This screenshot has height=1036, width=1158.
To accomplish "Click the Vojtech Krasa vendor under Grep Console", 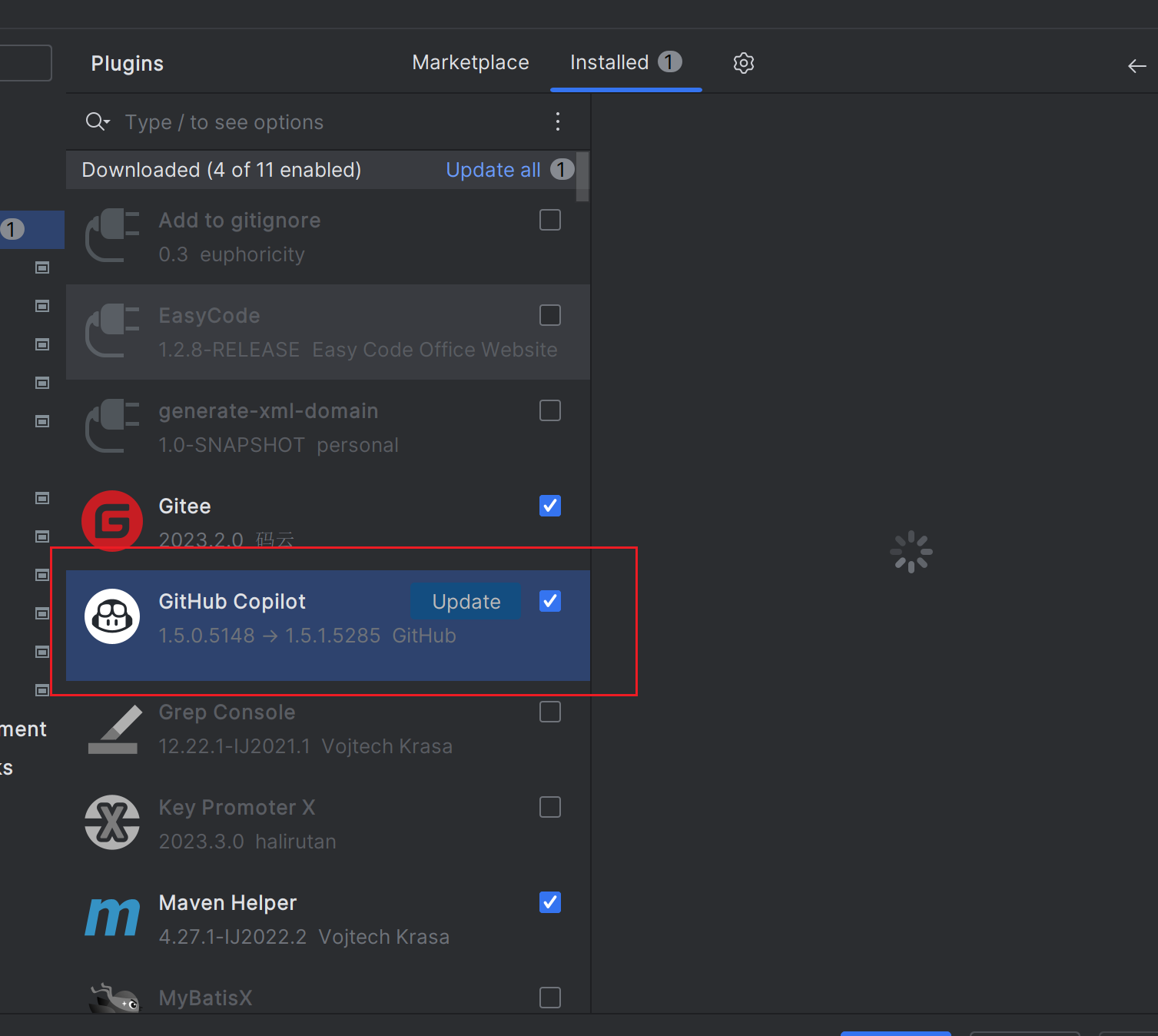I will pos(387,746).
